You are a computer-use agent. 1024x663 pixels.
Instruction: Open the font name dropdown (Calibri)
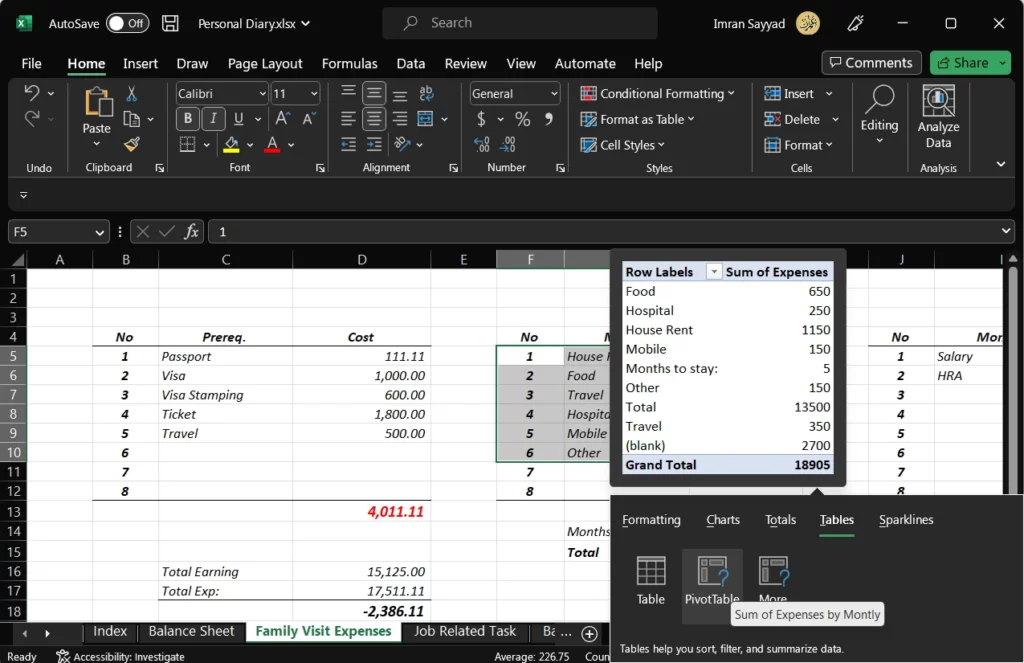(263, 94)
